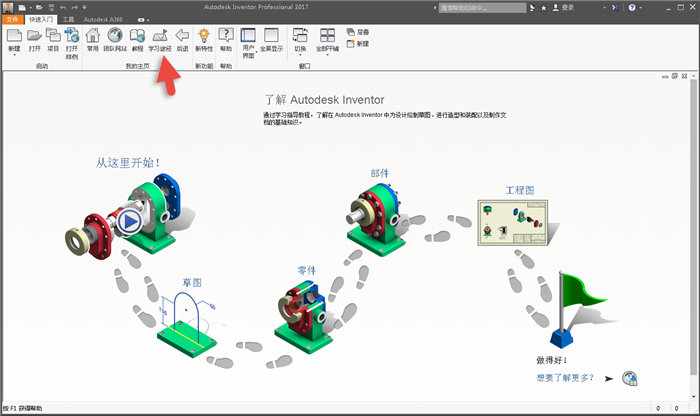
Task: Click the vertical scrollbar of learning page
Action: coord(693,228)
